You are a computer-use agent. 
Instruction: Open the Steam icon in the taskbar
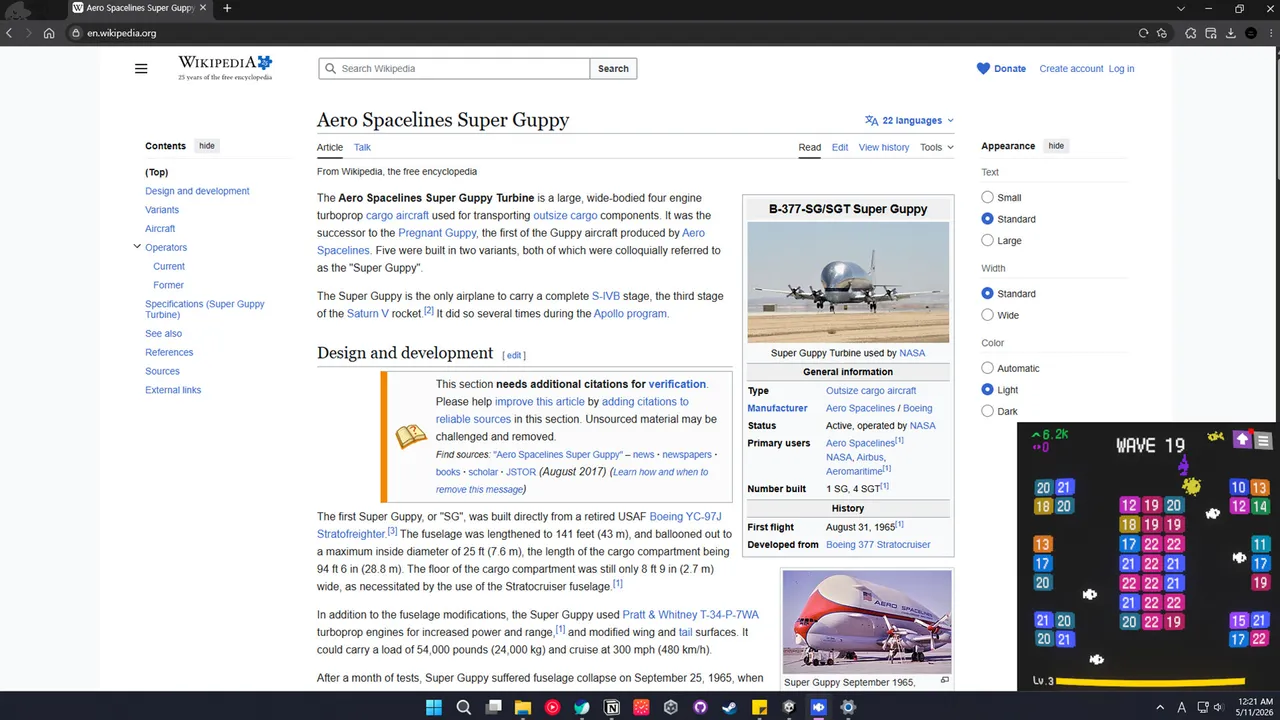(x=729, y=707)
